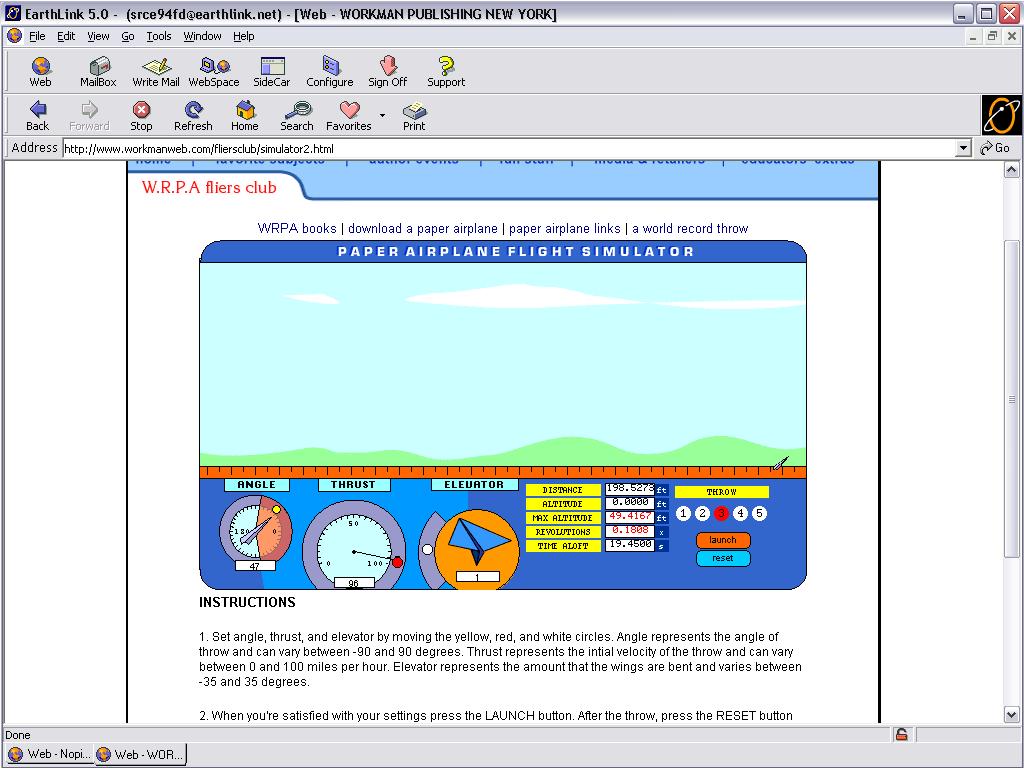Image resolution: width=1024 pixels, height=768 pixels.
Task: Click the Sign Off icon
Action: click(x=387, y=71)
